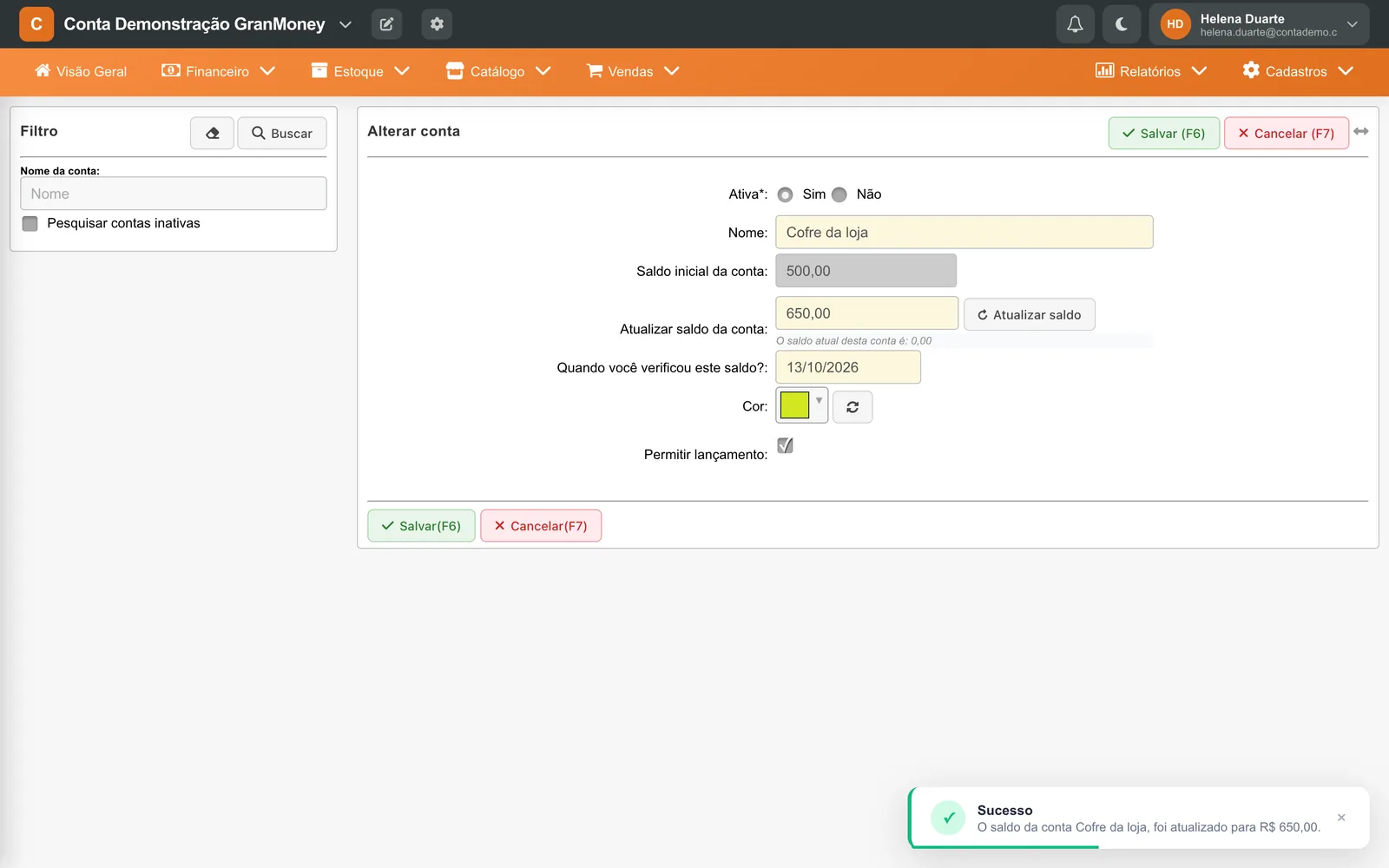
Task: Reset color with refresh icon button
Action: click(852, 406)
